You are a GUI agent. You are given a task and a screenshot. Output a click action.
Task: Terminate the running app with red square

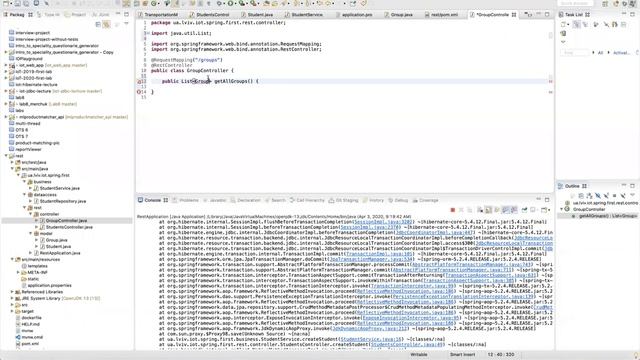(x=453, y=210)
